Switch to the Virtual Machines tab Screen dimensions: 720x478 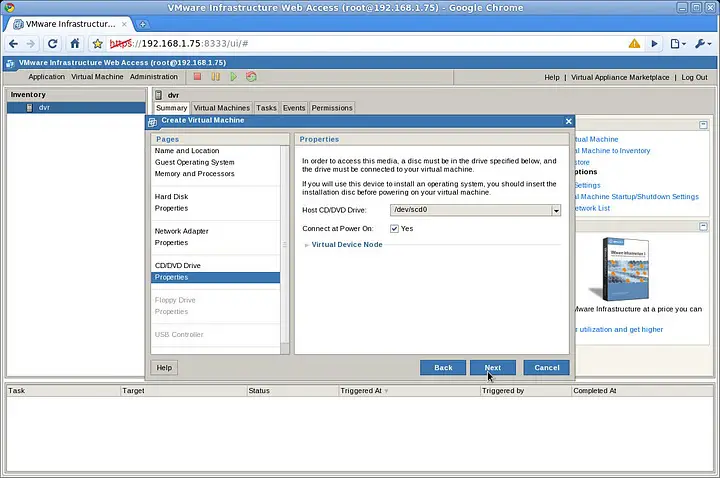(221, 108)
